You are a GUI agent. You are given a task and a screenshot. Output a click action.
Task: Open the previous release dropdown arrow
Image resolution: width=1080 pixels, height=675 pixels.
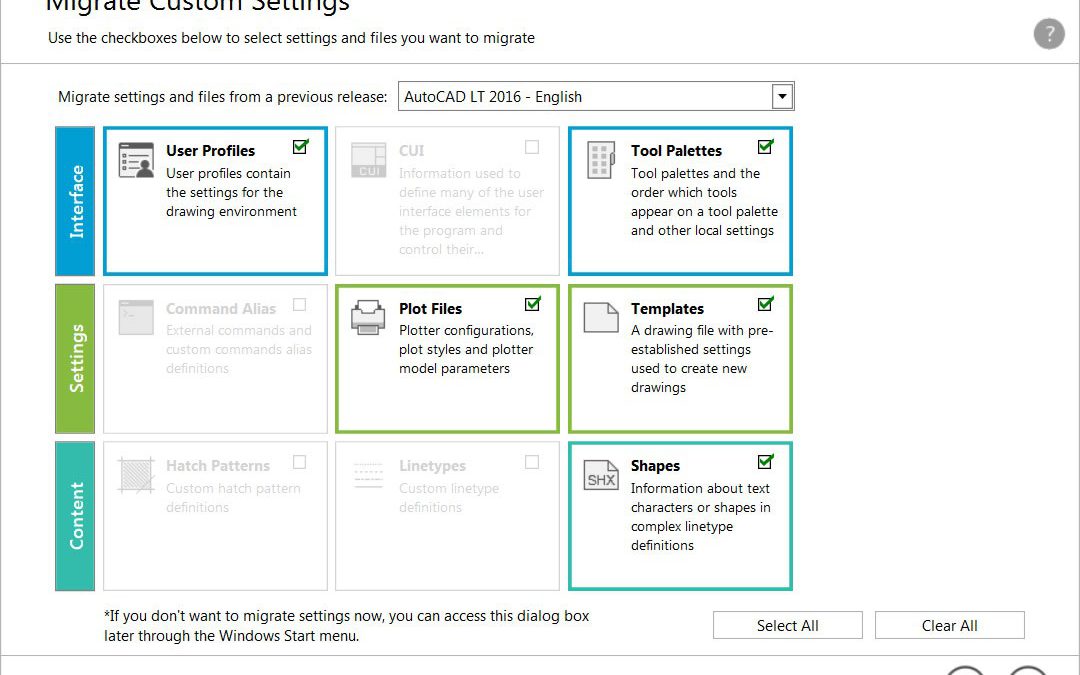click(x=782, y=96)
